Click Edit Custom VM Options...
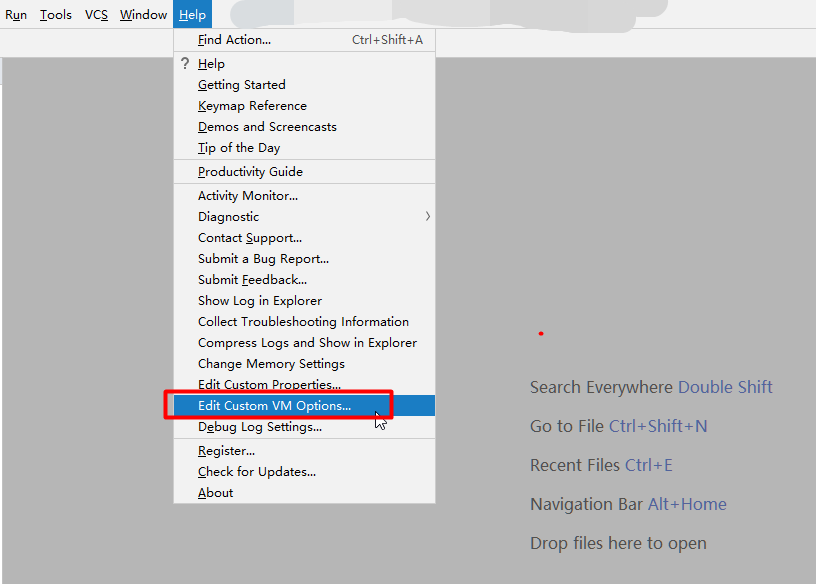Viewport: 816px width, 584px height. [304, 405]
